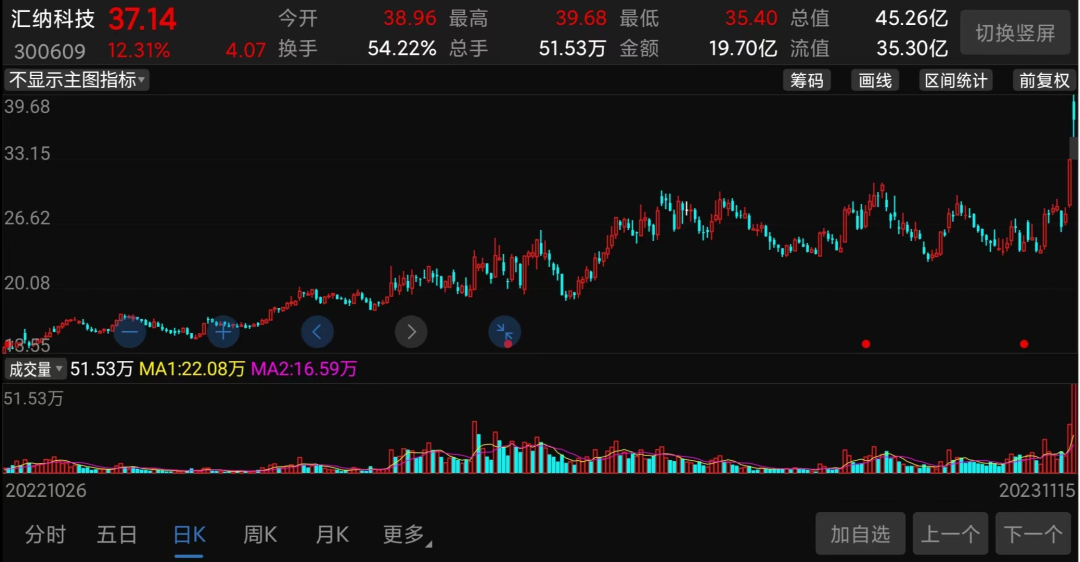
Task: Click the current price 37.14
Action: 142,19
